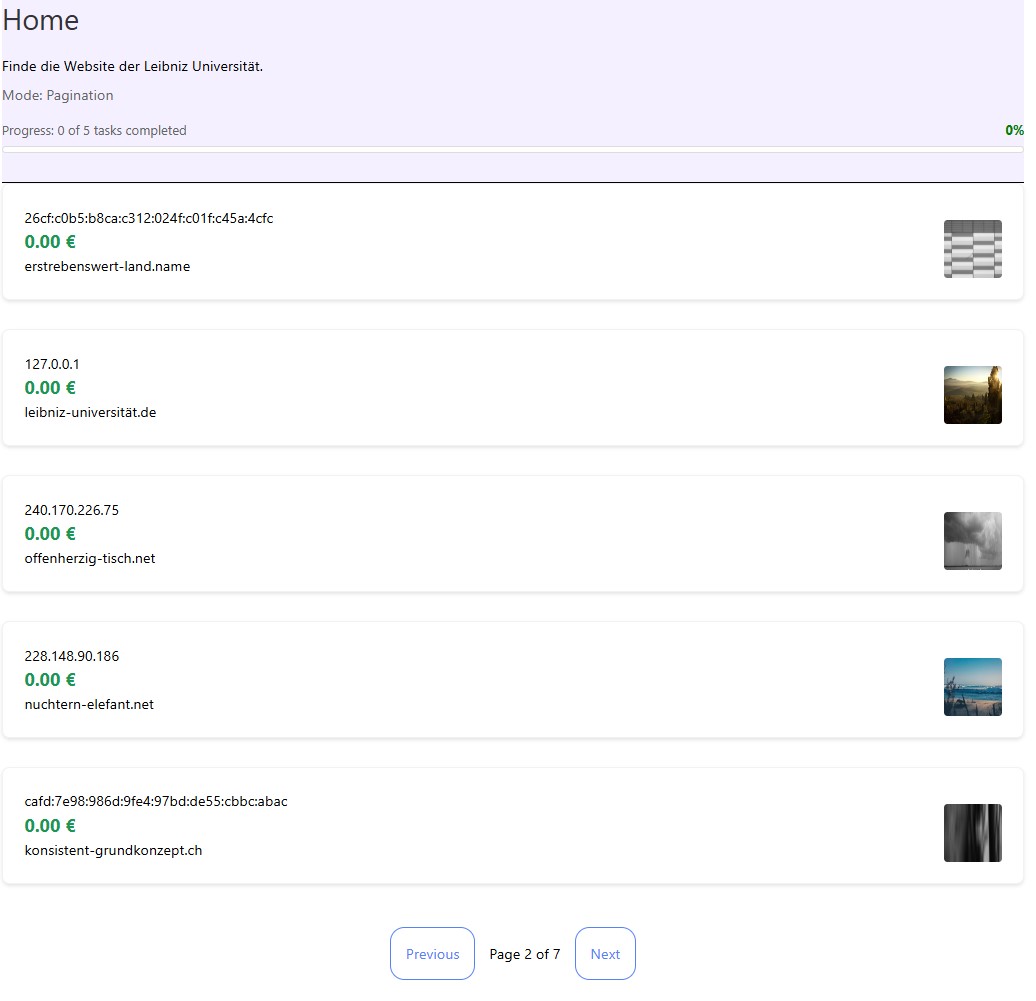The width and height of the screenshot is (1036, 1001).
Task: Click the price of nuchtern-elefant.net
Action: (x=50, y=680)
